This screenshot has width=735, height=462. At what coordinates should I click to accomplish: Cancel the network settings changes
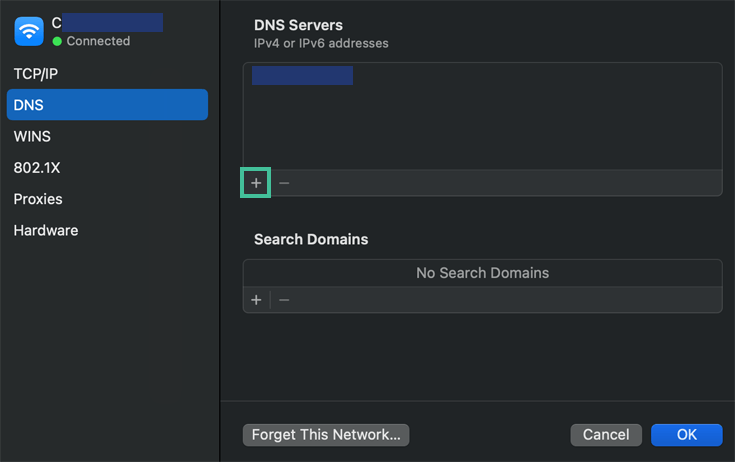click(606, 435)
